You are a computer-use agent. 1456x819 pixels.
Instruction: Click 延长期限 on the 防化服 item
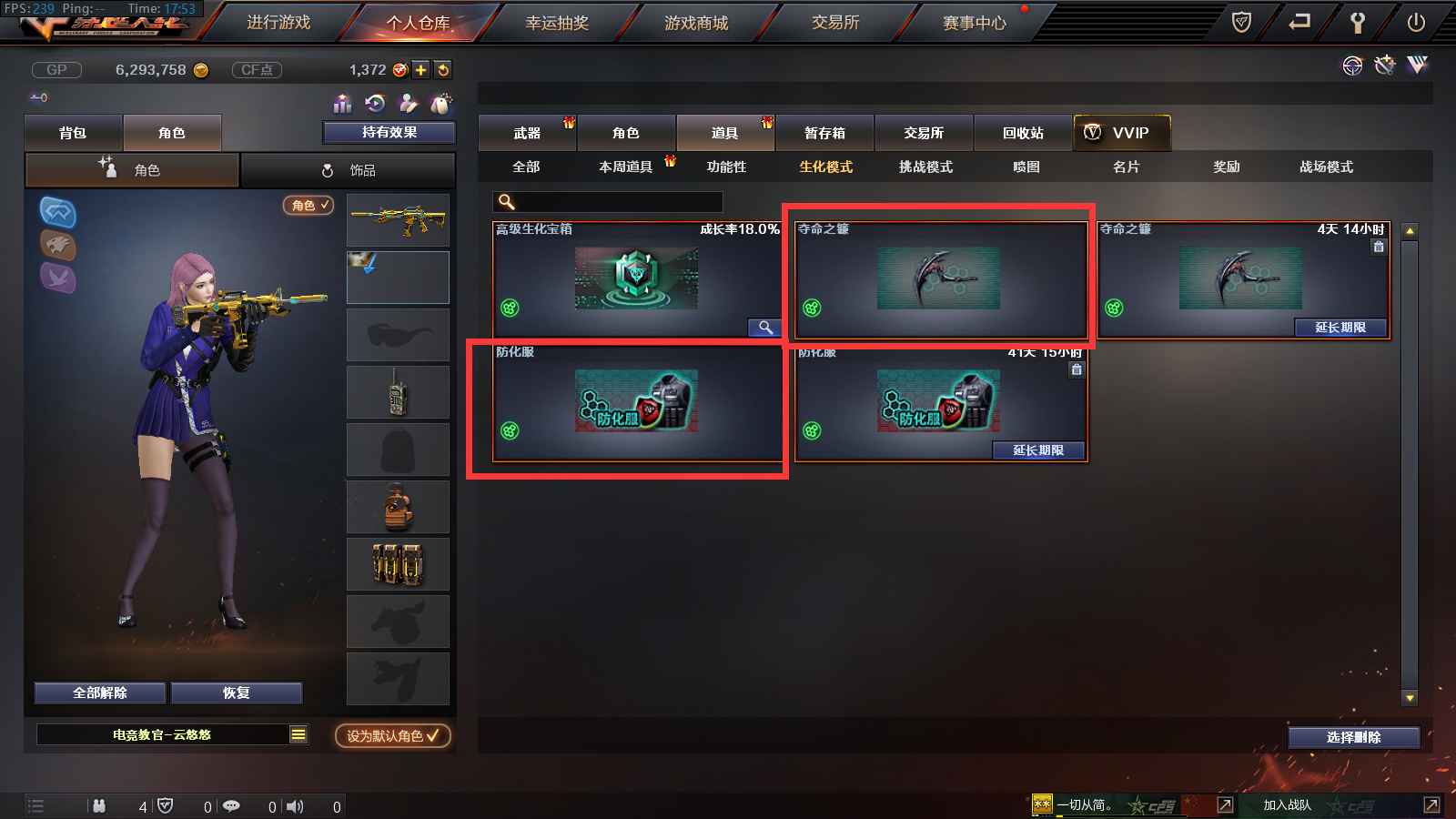click(x=1038, y=450)
